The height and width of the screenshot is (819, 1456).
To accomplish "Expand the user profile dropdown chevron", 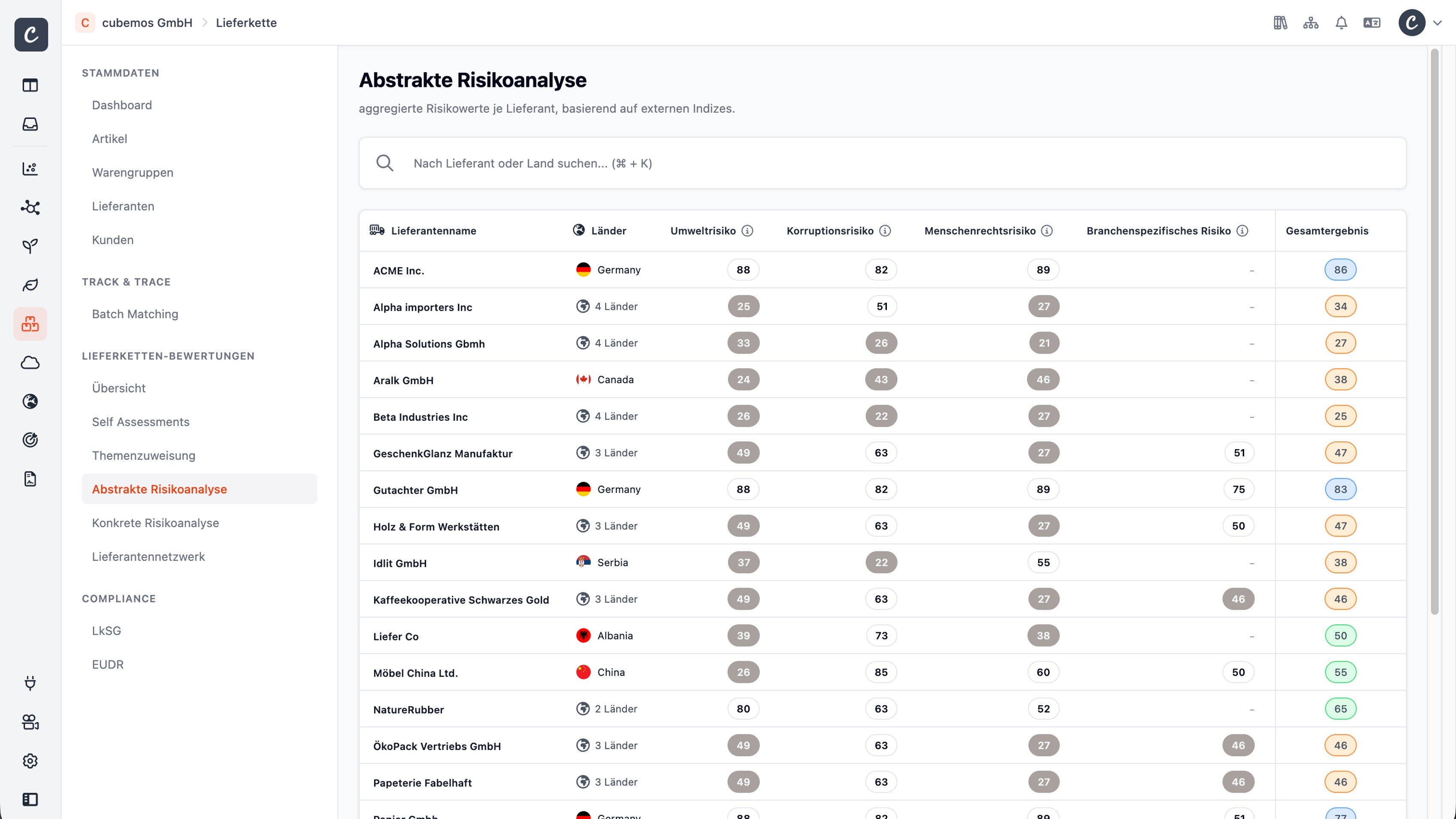I will pos(1437,23).
